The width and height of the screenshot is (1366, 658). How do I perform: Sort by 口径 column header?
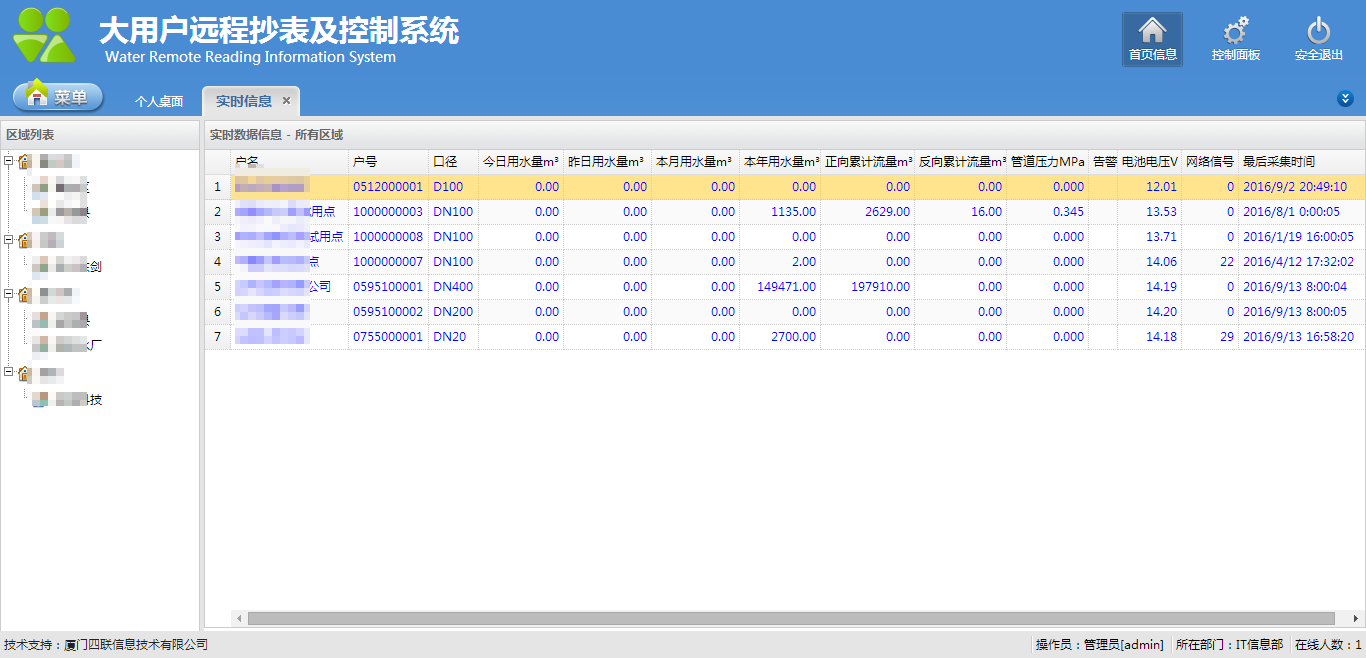pos(453,162)
